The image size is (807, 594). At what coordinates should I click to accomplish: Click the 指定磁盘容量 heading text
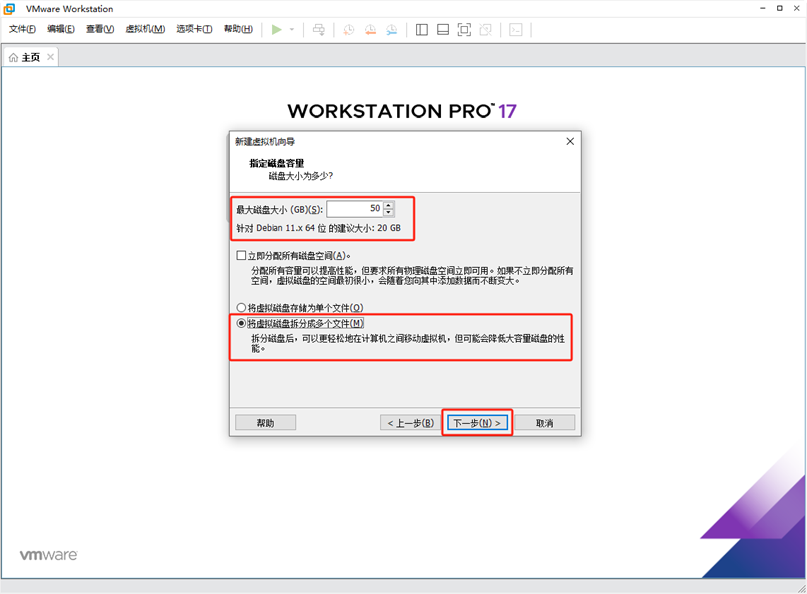coord(276,163)
